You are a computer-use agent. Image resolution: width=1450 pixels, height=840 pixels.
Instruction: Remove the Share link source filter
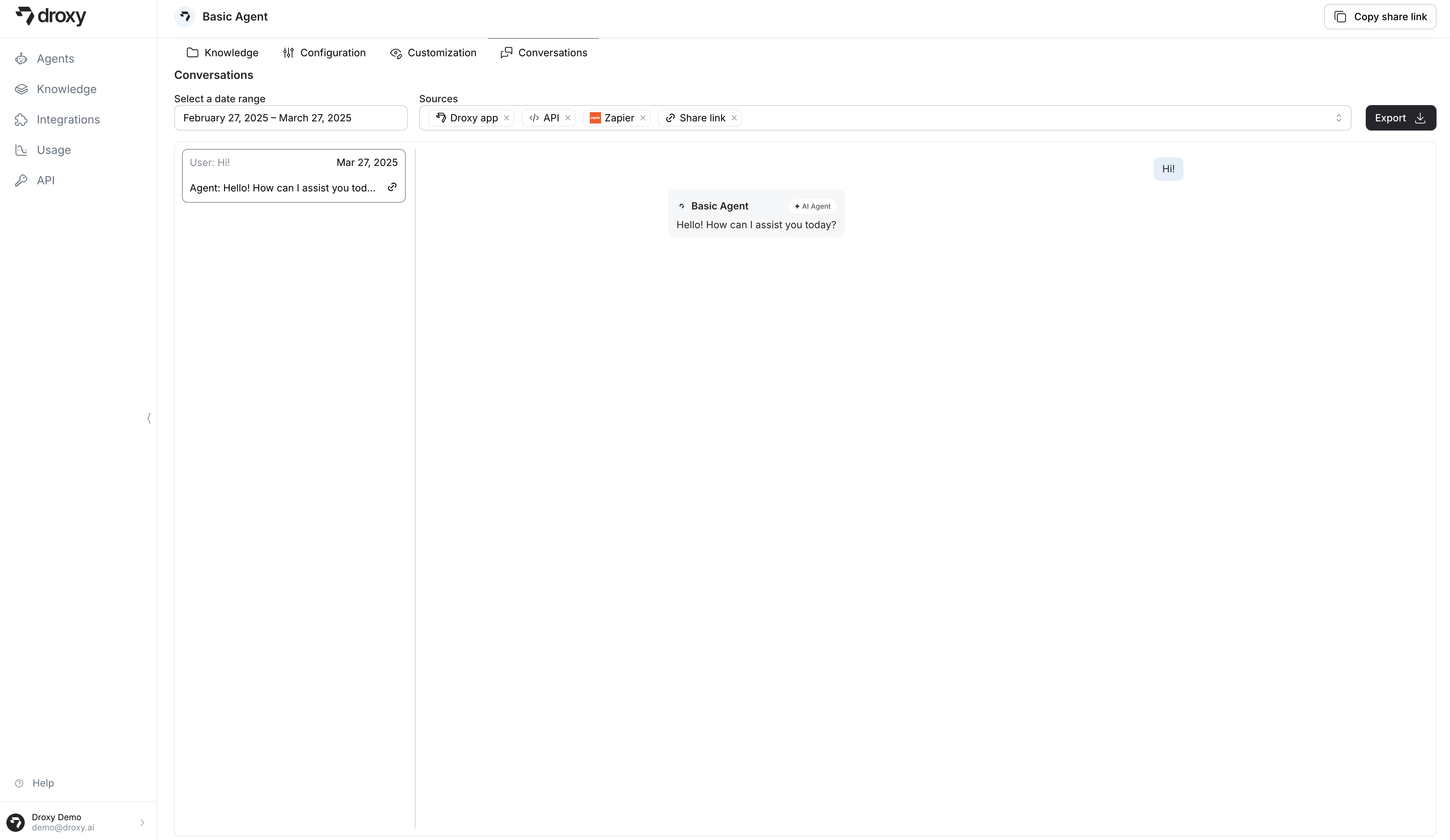(x=734, y=118)
